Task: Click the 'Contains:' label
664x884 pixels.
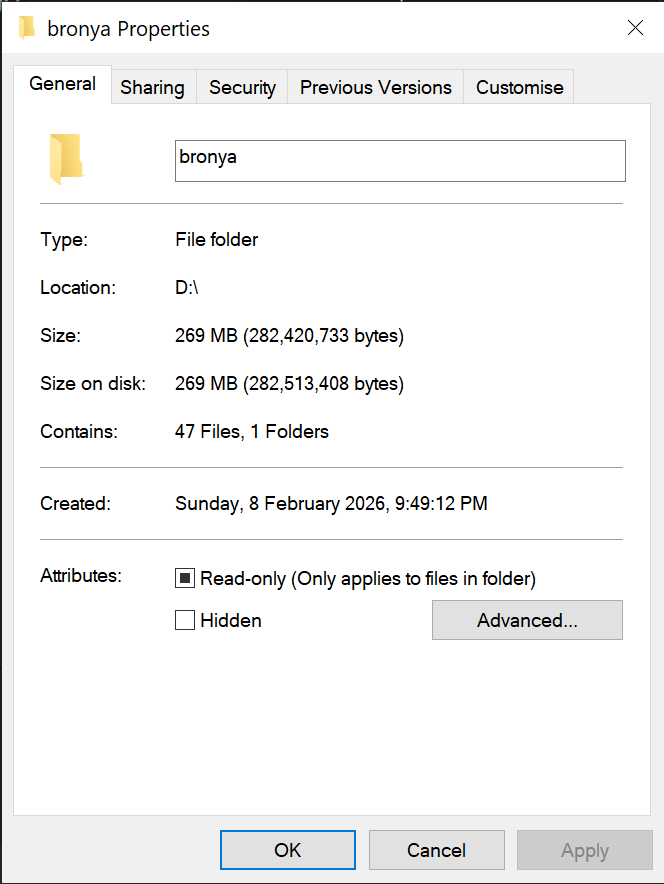Action: click(x=79, y=431)
